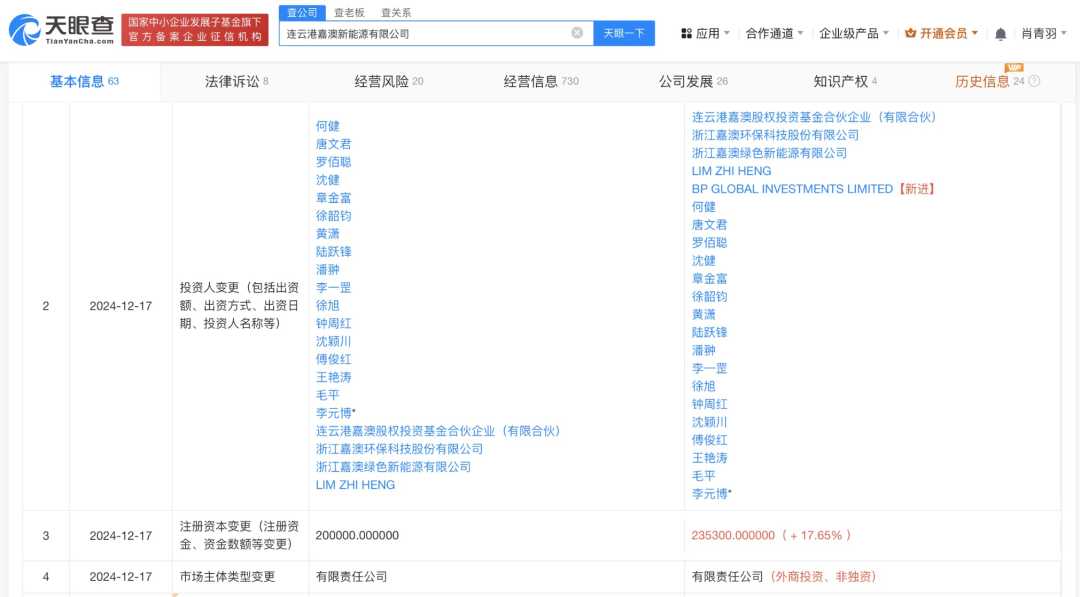Image resolution: width=1080 pixels, height=597 pixels.
Task: Clear the search box text
Action: pos(577,33)
